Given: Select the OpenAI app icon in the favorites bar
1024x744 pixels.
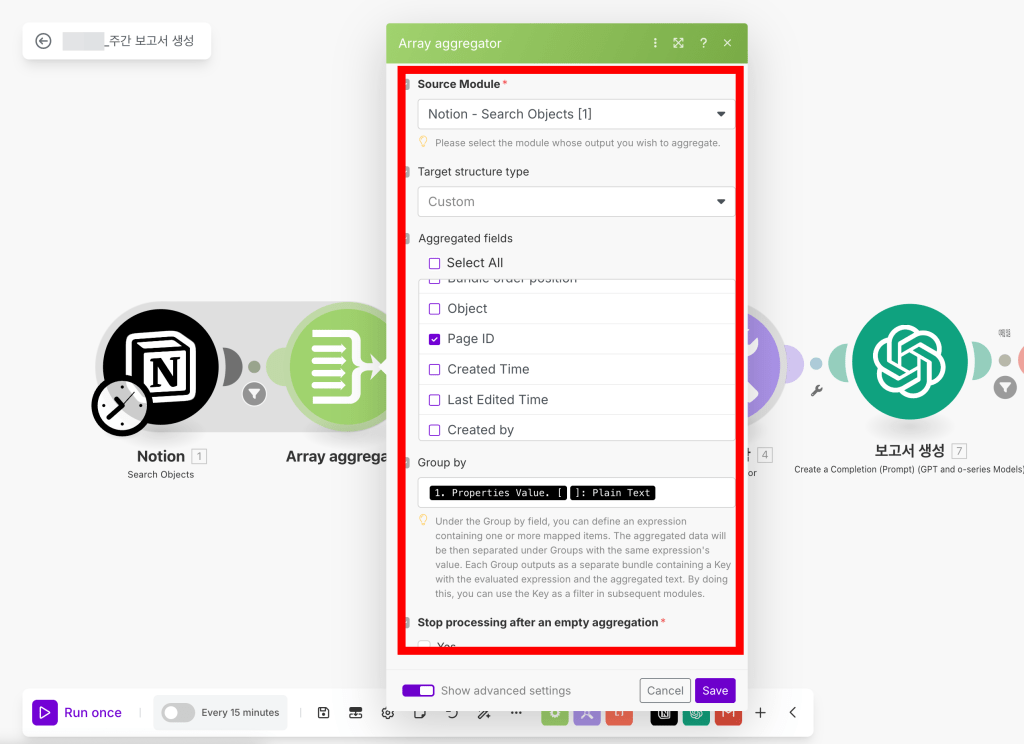Looking at the screenshot, I should [x=696, y=716].
